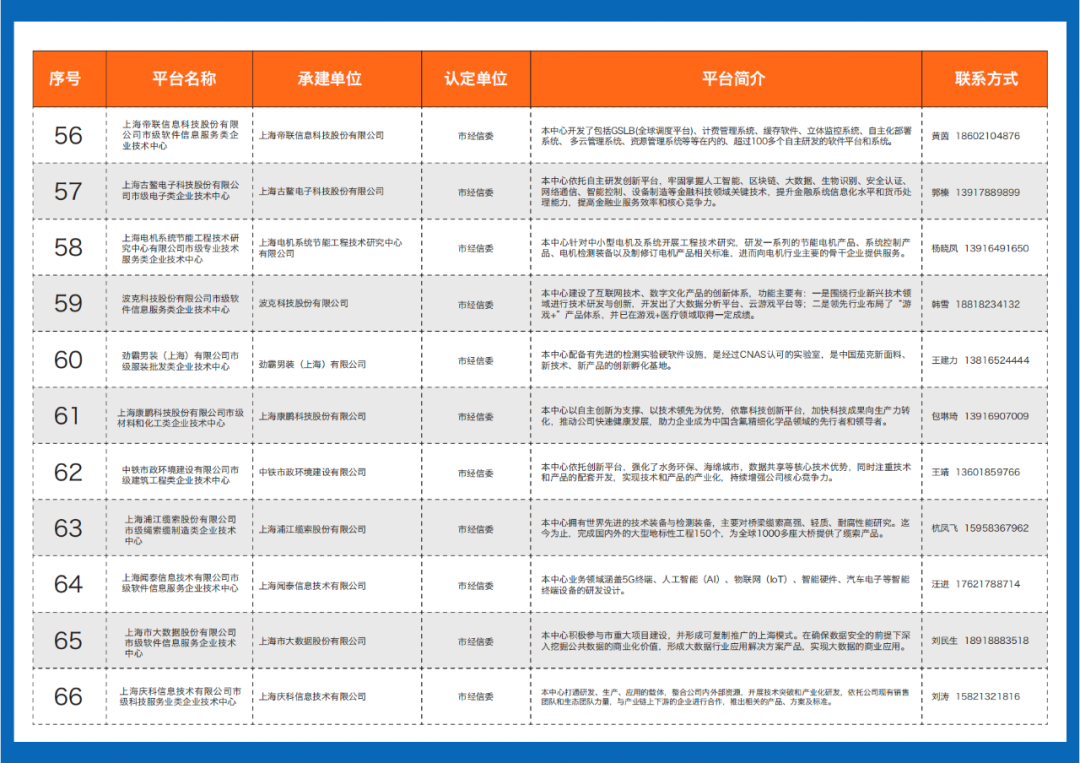The height and width of the screenshot is (763, 1080).
Task: Click the 平台简介 text mentioning GSLB
Action: (726, 136)
